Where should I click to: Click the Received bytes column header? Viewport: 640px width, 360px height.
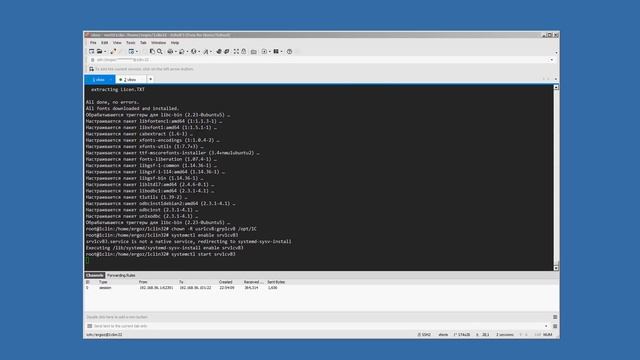tap(253, 282)
